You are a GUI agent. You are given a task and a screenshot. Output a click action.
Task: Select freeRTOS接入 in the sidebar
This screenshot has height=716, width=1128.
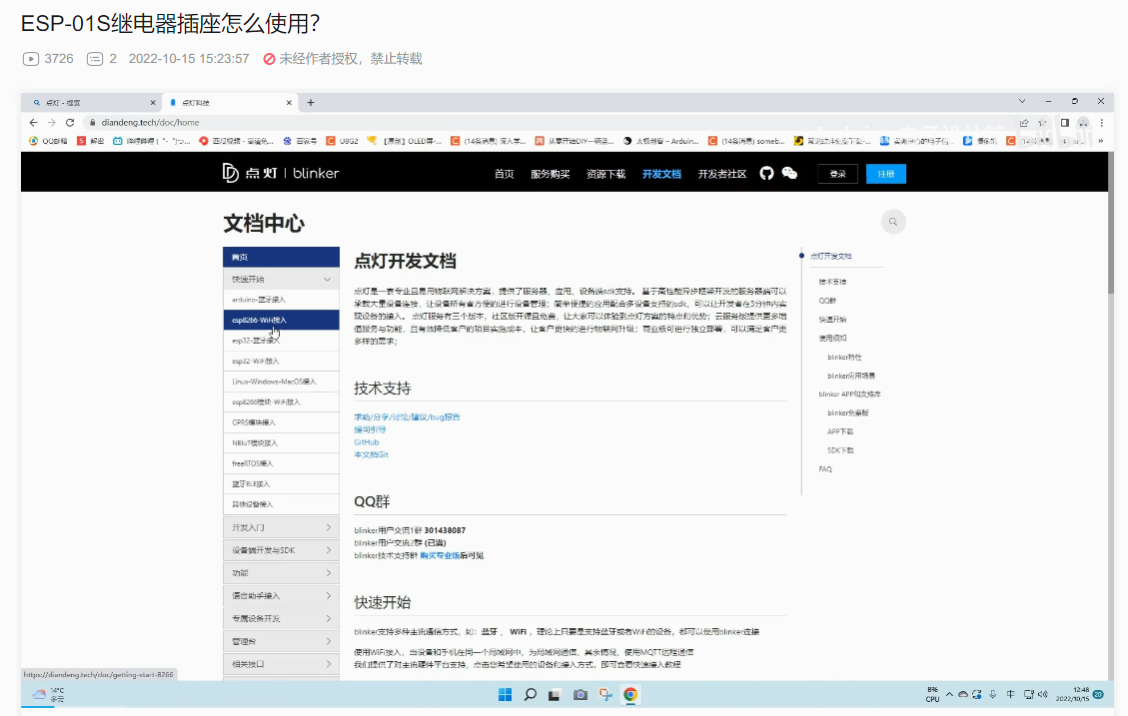click(281, 463)
